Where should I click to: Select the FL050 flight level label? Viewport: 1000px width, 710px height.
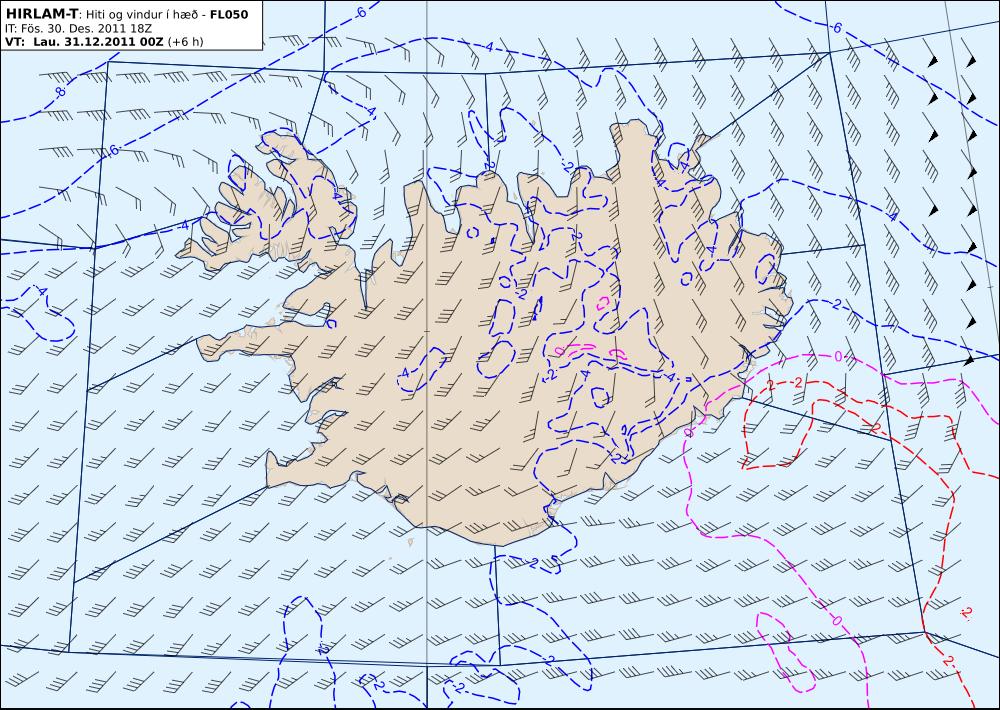click(x=229, y=14)
